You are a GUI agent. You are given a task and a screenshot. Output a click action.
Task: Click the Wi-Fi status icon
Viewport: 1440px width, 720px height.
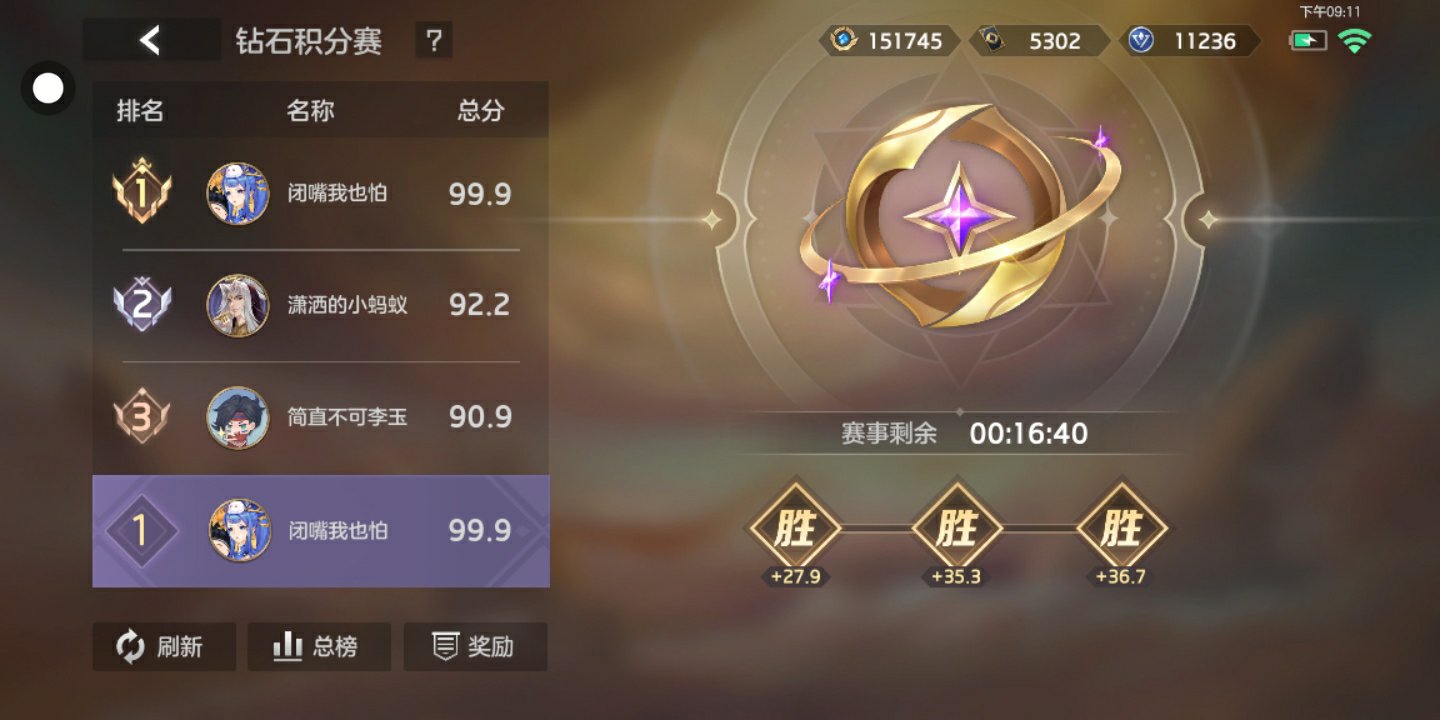pyautogui.click(x=1355, y=41)
